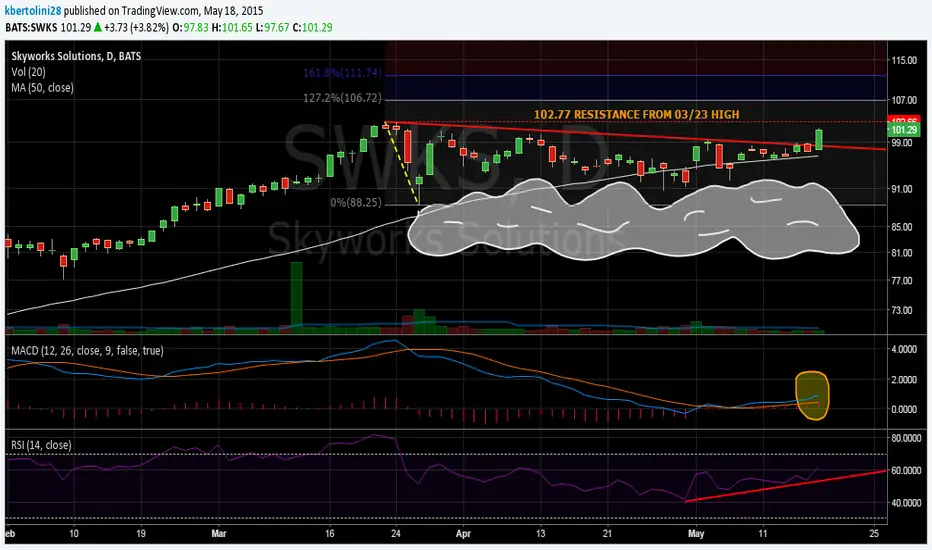Click the Vol (20) indicator label

point(28,72)
